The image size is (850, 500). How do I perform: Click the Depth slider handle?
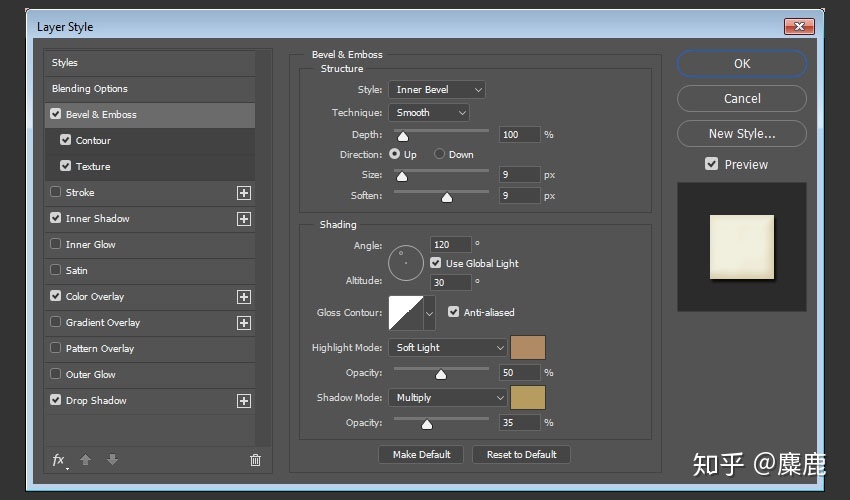pyautogui.click(x=403, y=136)
